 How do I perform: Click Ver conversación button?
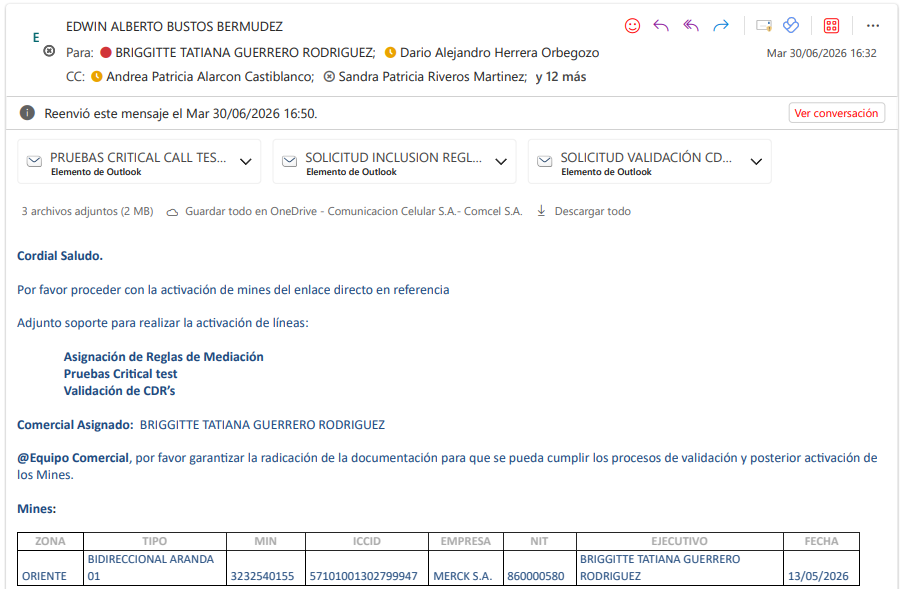click(836, 113)
